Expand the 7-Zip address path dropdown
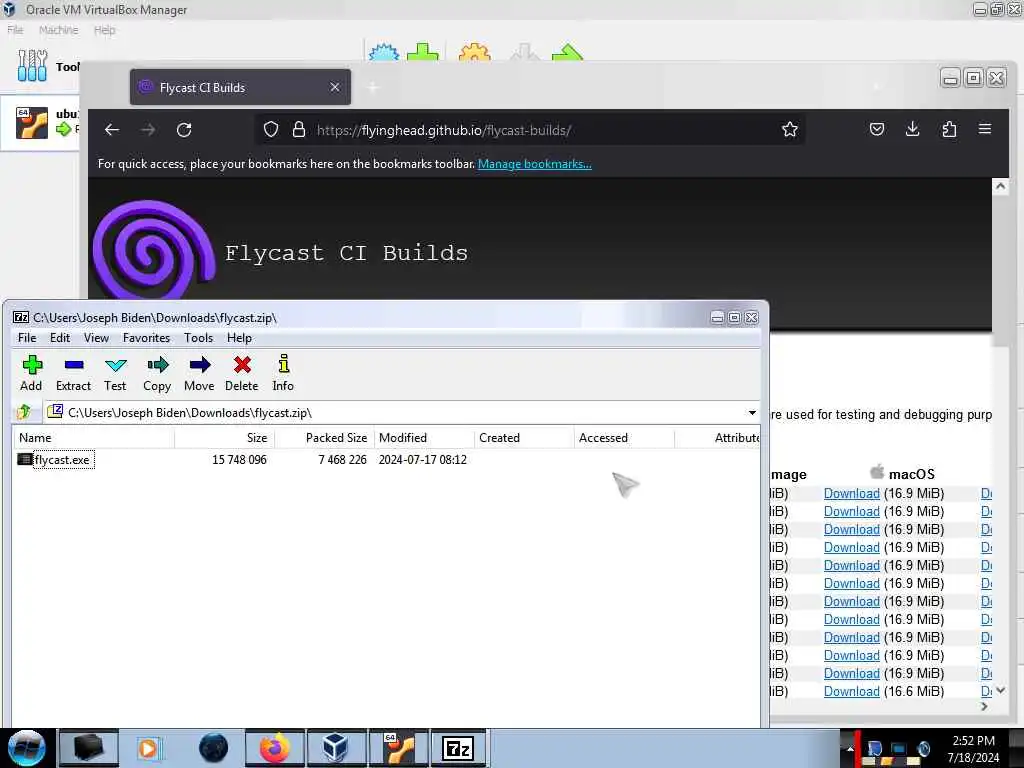The width and height of the screenshot is (1024, 768). pyautogui.click(x=752, y=413)
